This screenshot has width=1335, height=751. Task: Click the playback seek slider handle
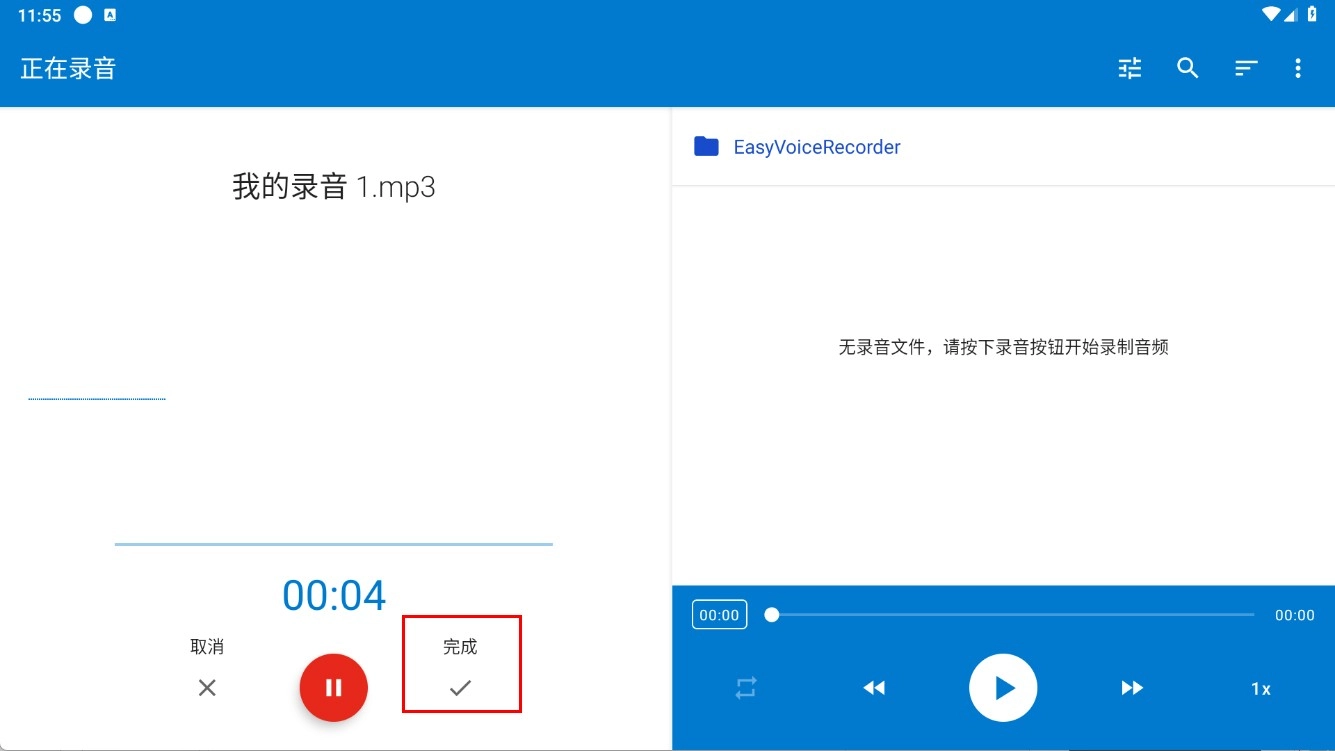(772, 615)
